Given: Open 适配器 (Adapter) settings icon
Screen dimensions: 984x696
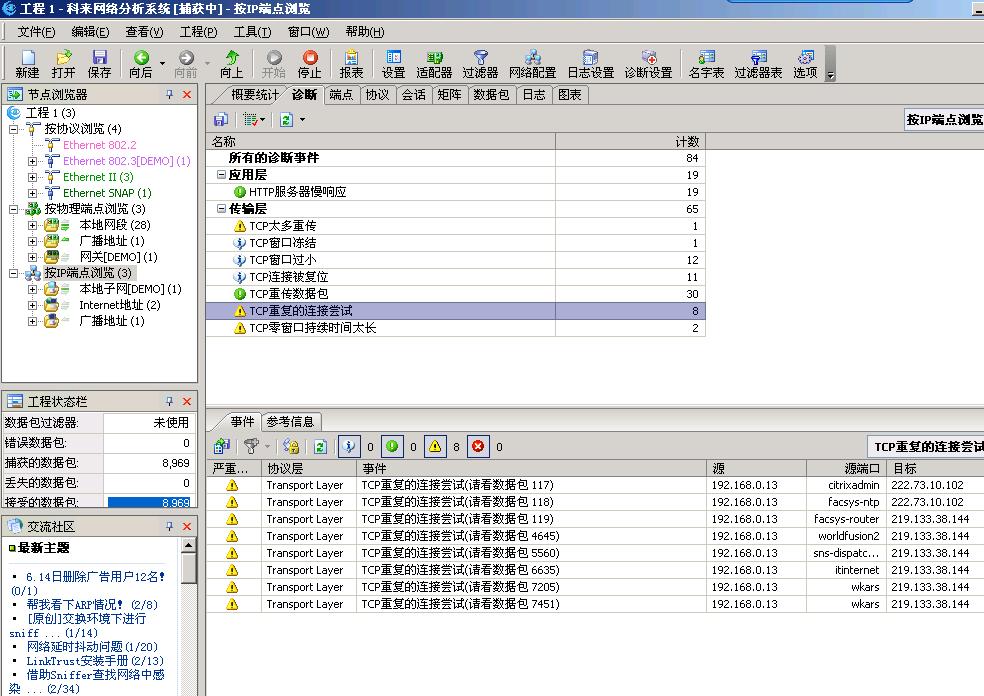Looking at the screenshot, I should [x=434, y=64].
